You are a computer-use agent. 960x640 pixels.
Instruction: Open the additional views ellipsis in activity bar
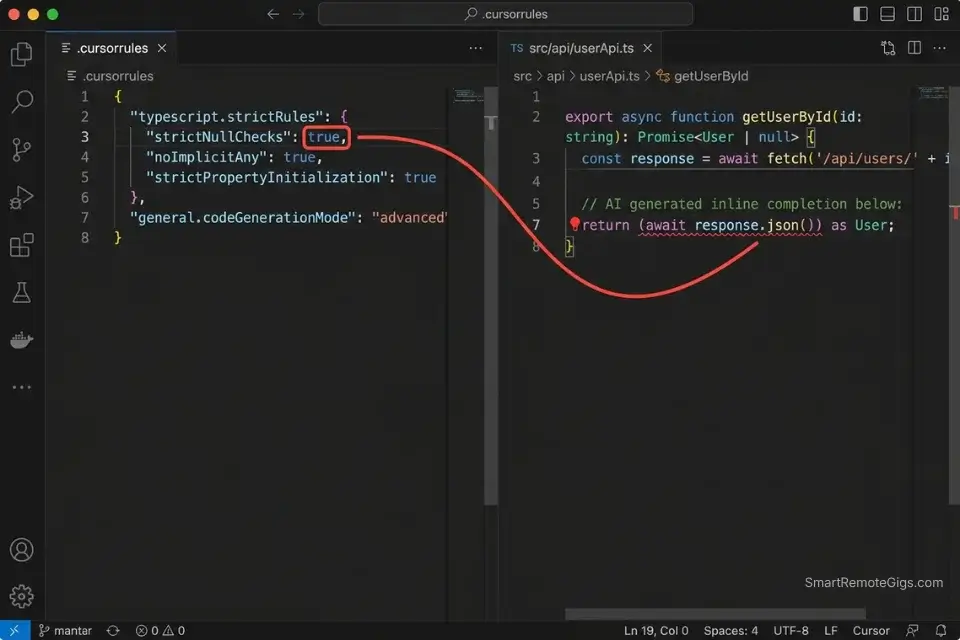pos(22,387)
